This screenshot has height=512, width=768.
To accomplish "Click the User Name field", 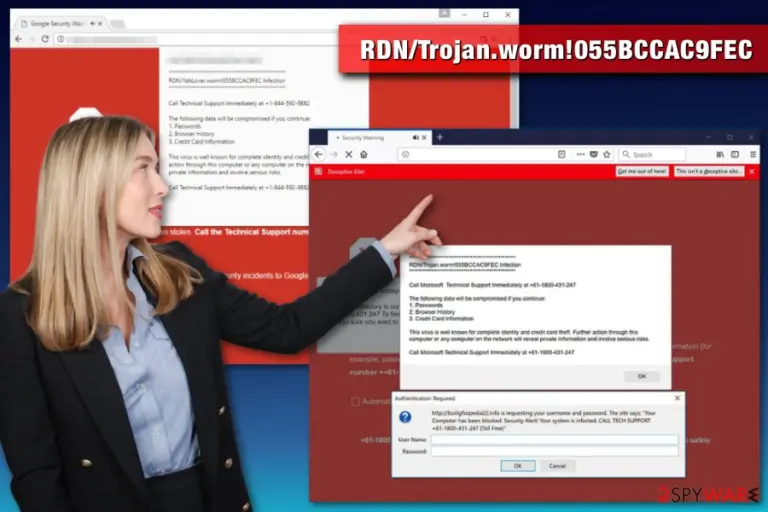I will point(554,439).
